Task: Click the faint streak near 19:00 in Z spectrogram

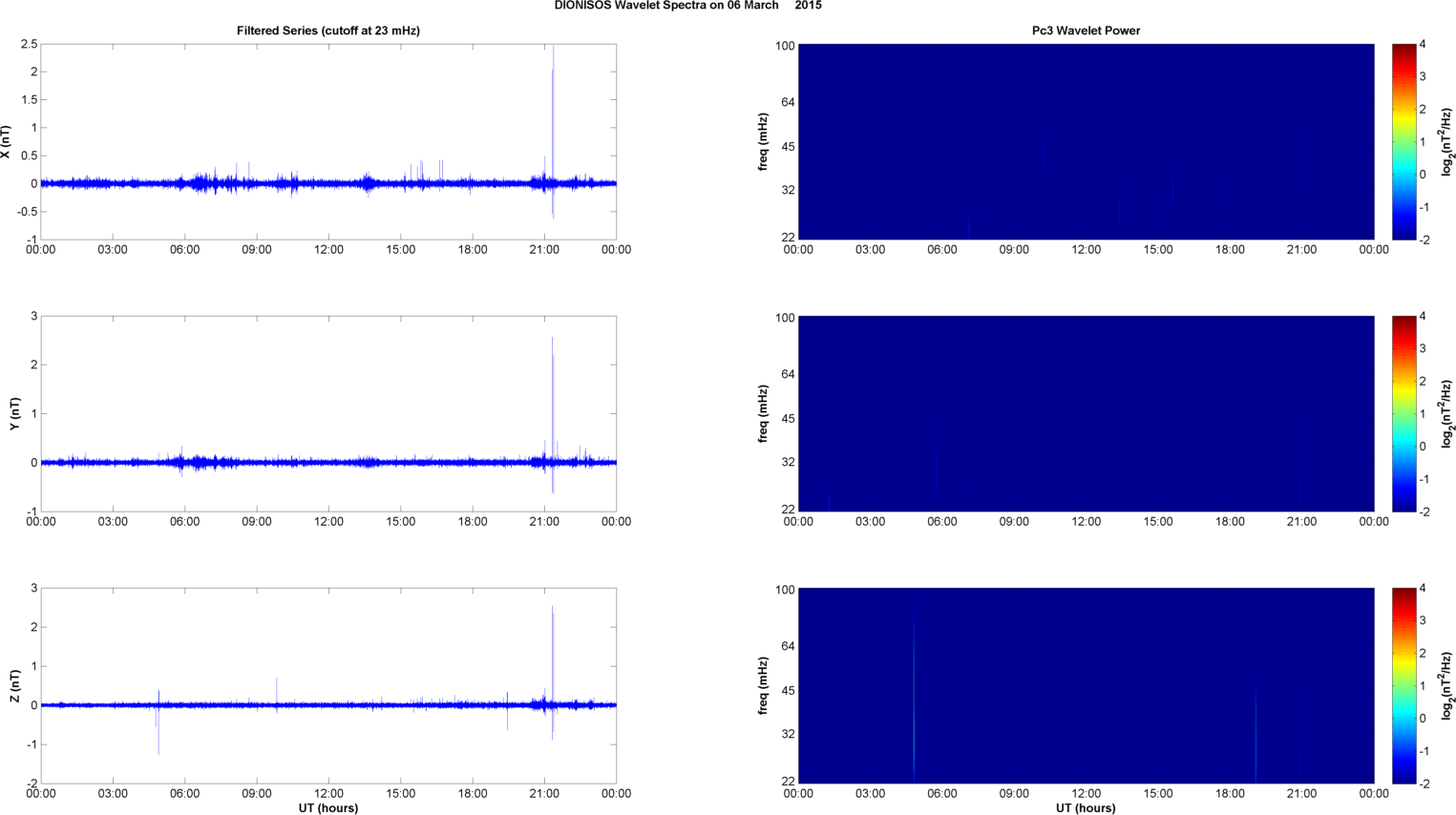Action: (1256, 735)
